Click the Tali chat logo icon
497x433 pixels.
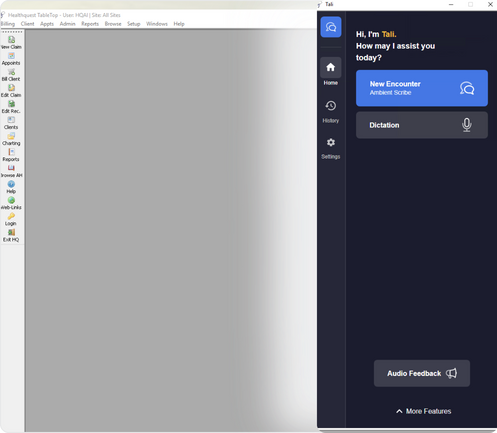pos(331,27)
